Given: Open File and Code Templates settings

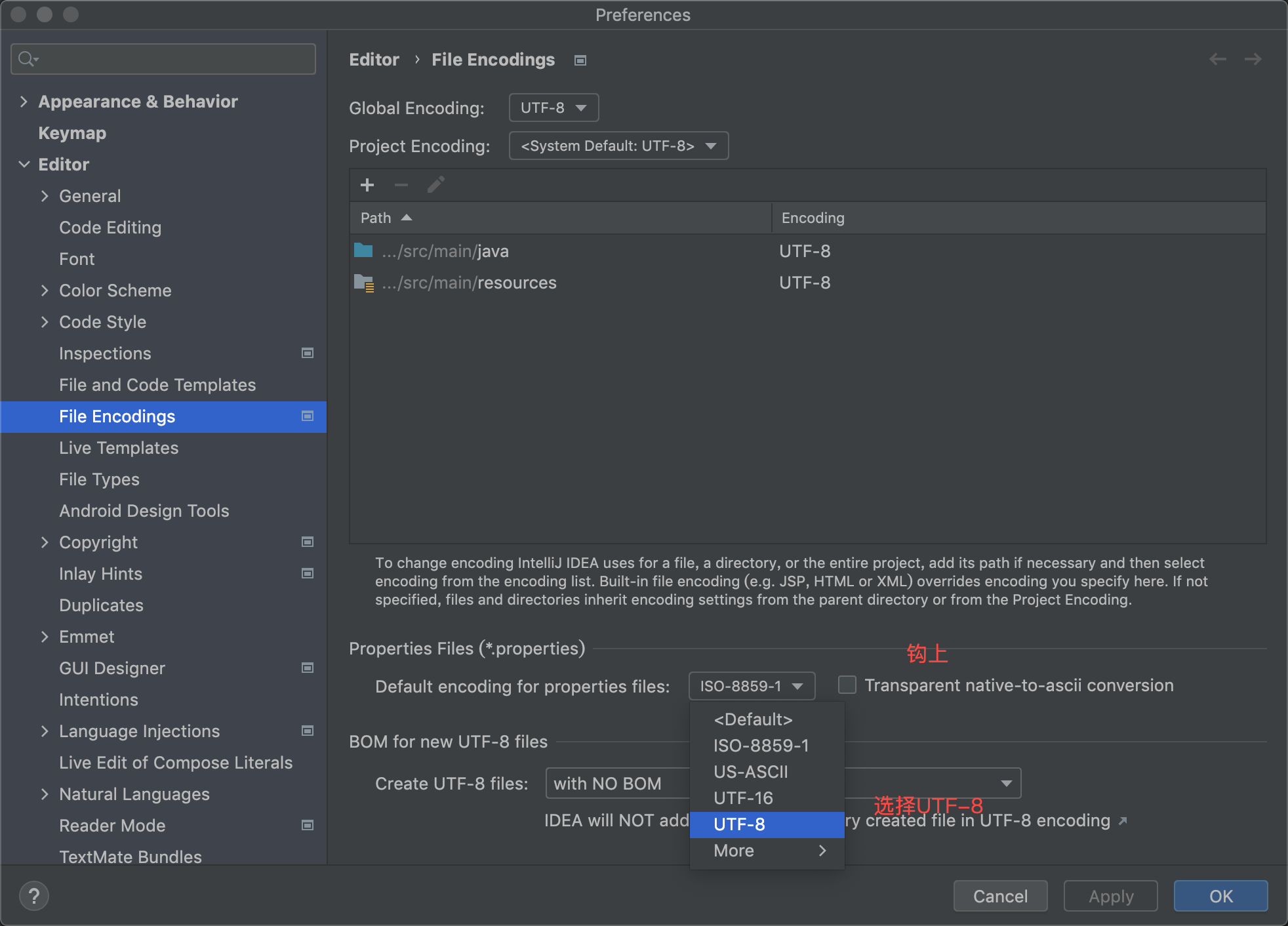Looking at the screenshot, I should pos(157,385).
